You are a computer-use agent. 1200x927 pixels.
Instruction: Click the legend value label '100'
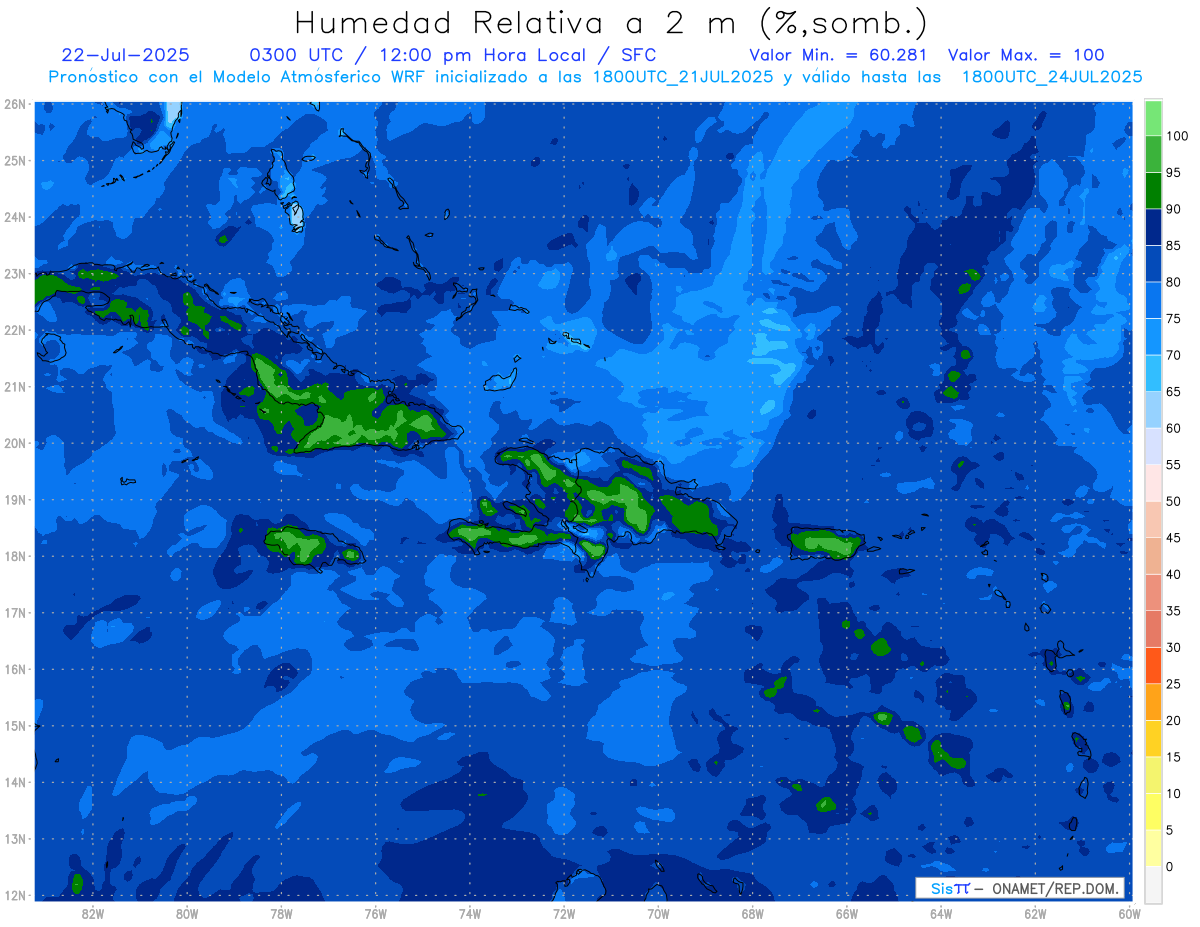pos(1177,136)
